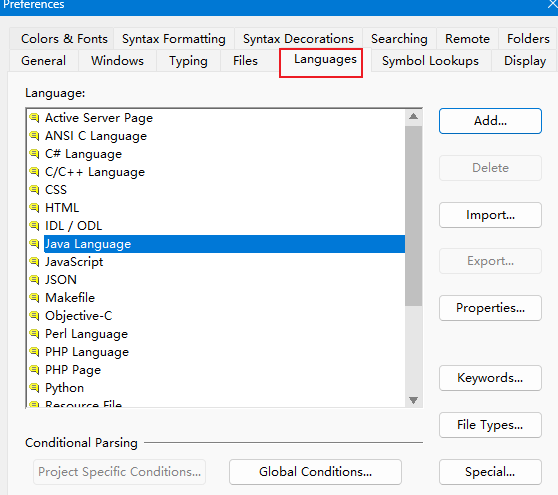Click the icon beside Java Language

coord(34,244)
